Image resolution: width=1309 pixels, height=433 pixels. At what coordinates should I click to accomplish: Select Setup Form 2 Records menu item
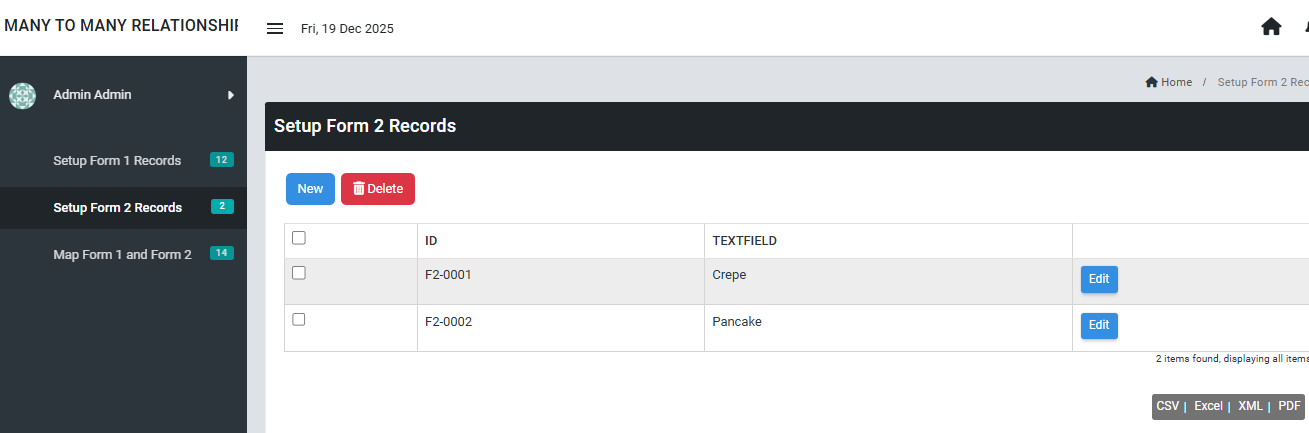pos(117,207)
